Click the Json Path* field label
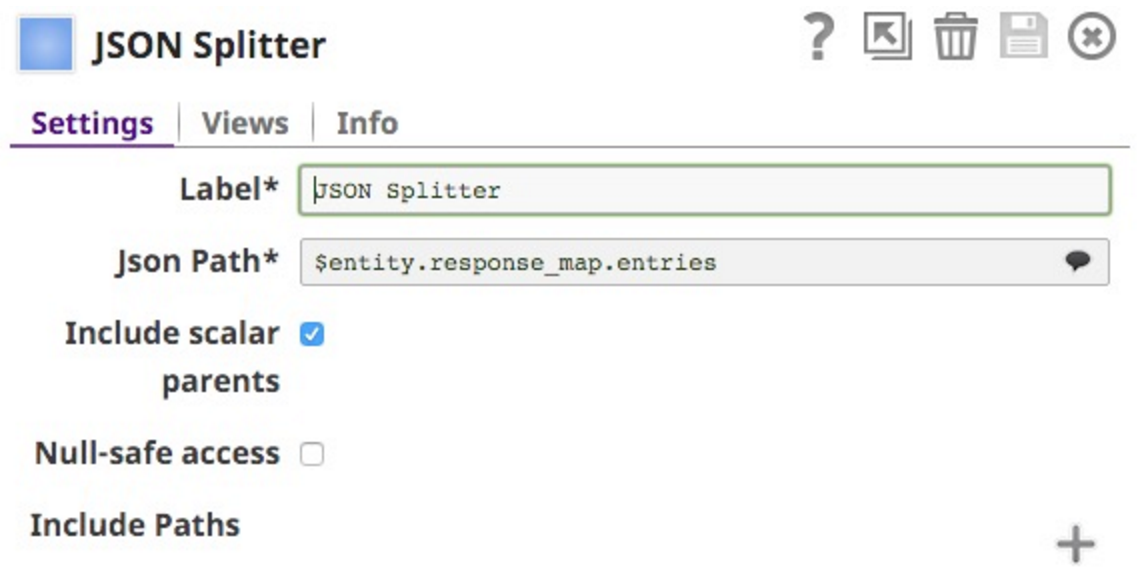1142x586 pixels. 198,261
